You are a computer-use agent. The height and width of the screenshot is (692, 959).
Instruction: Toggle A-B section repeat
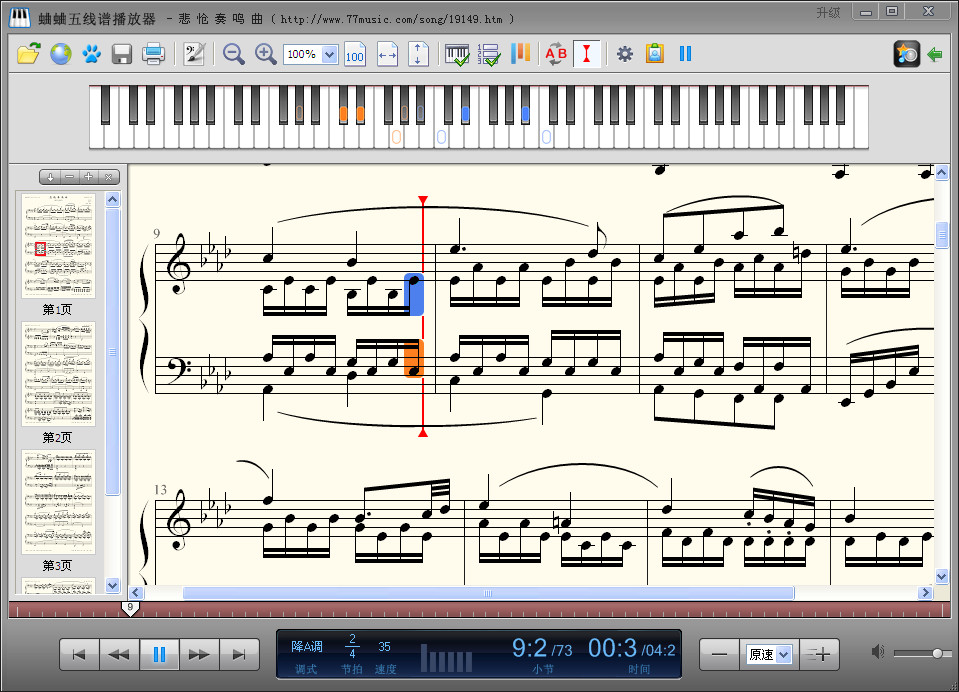click(556, 54)
